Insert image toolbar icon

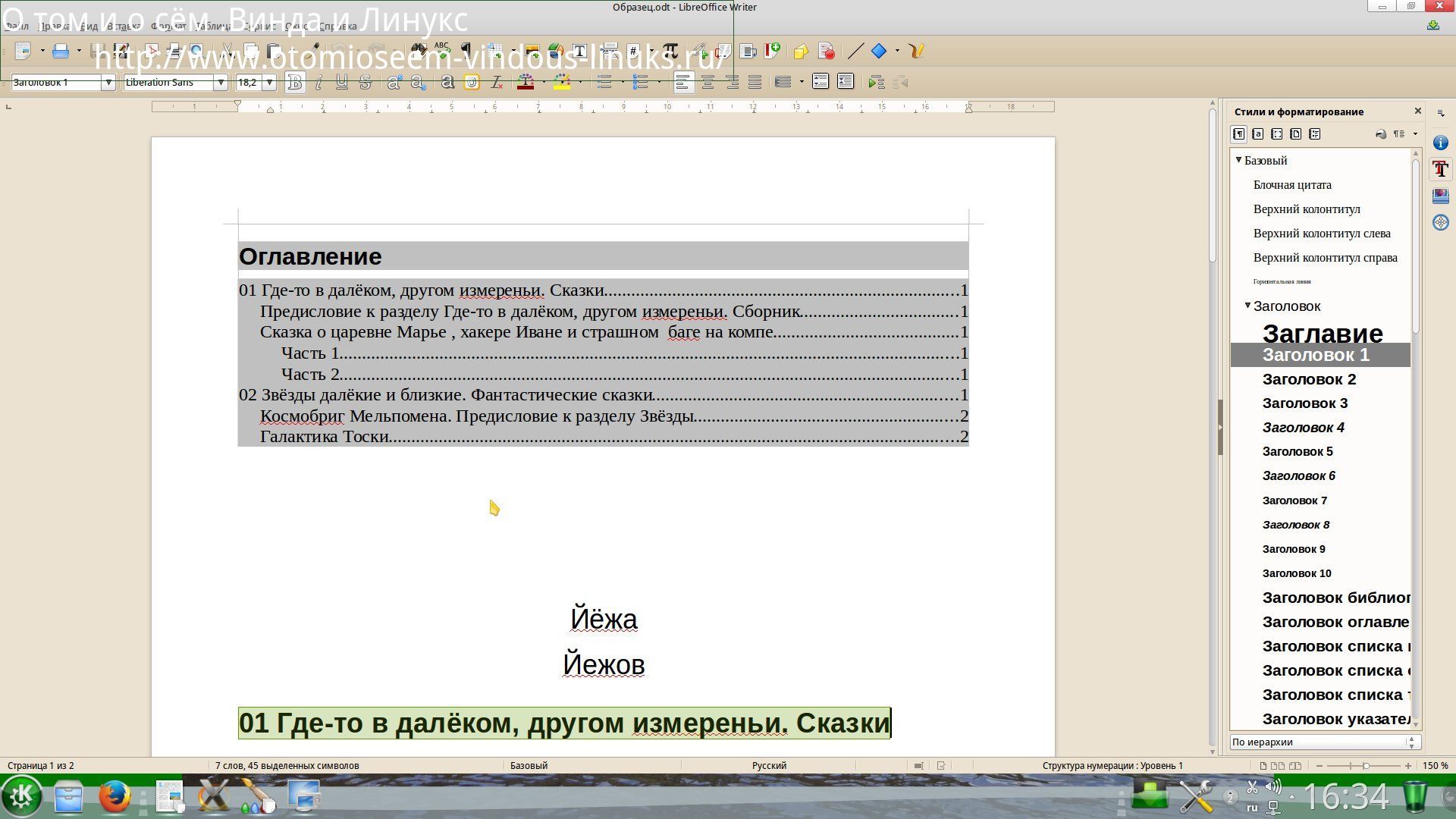[x=532, y=51]
